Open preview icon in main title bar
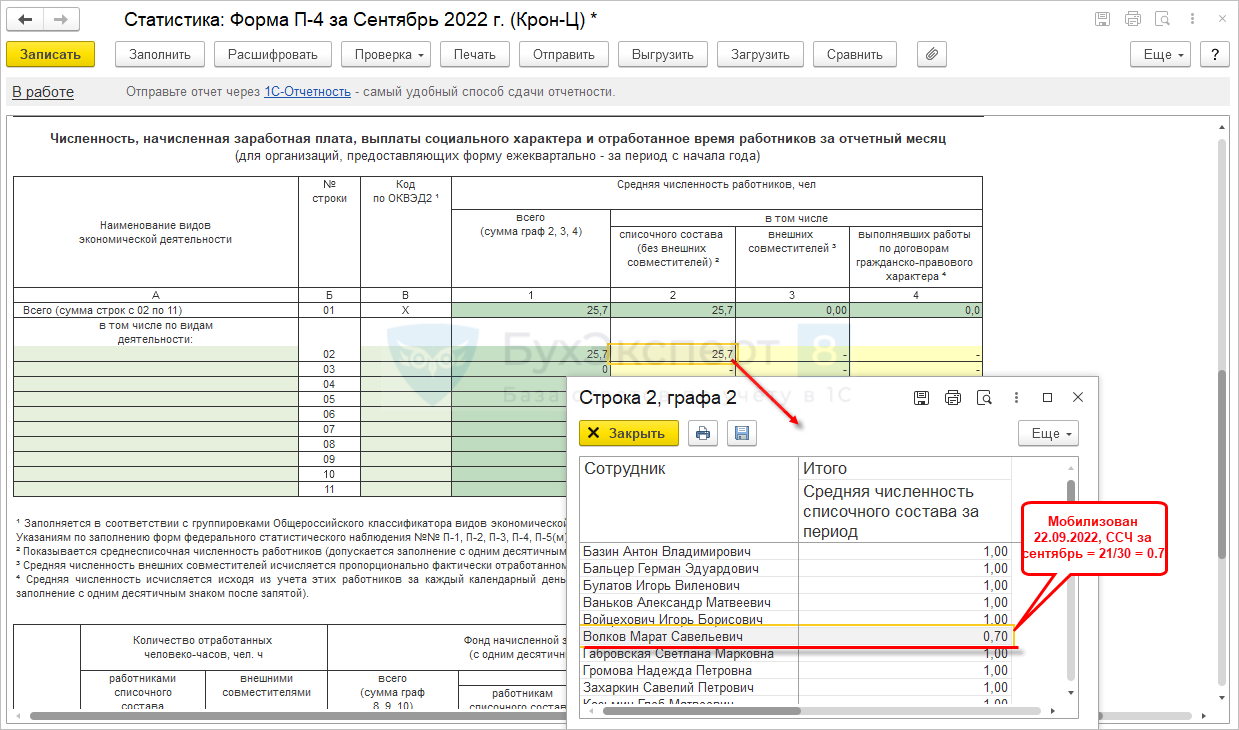Viewport: 1239px width, 730px height. click(x=1162, y=19)
